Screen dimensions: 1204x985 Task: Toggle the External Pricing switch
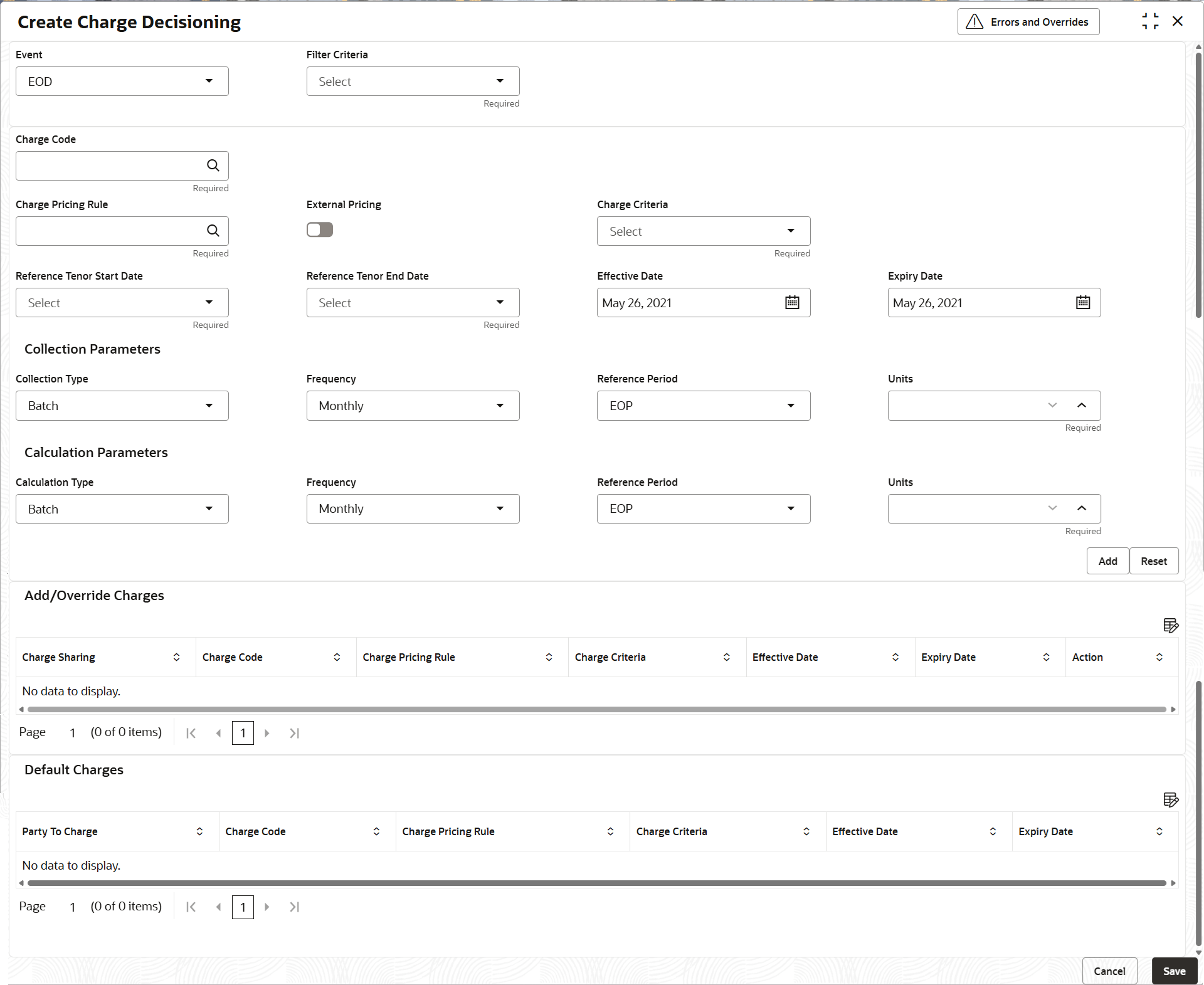click(x=320, y=230)
